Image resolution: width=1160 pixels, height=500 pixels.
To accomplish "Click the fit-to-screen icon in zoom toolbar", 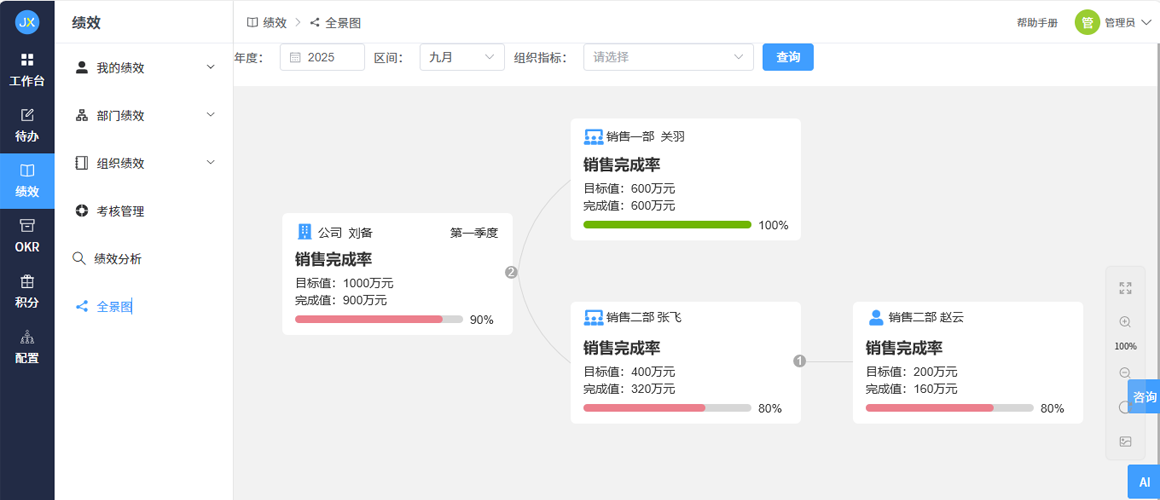I will click(x=1125, y=288).
